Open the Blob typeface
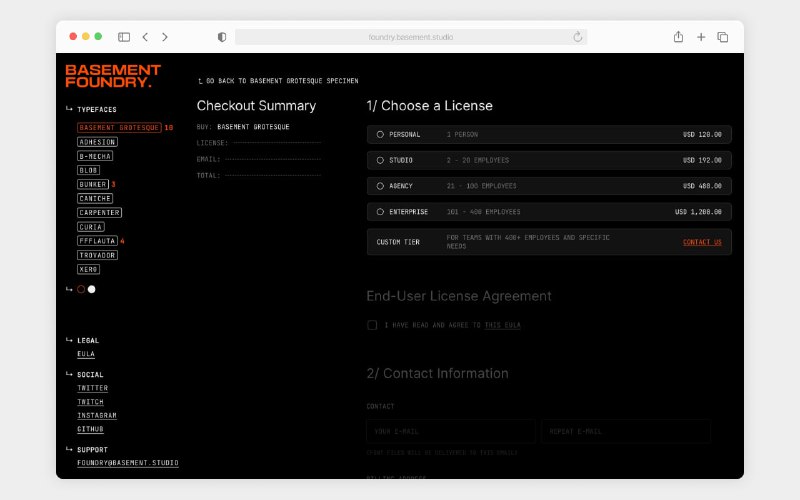Viewport: 800px width, 500px height. 88,170
